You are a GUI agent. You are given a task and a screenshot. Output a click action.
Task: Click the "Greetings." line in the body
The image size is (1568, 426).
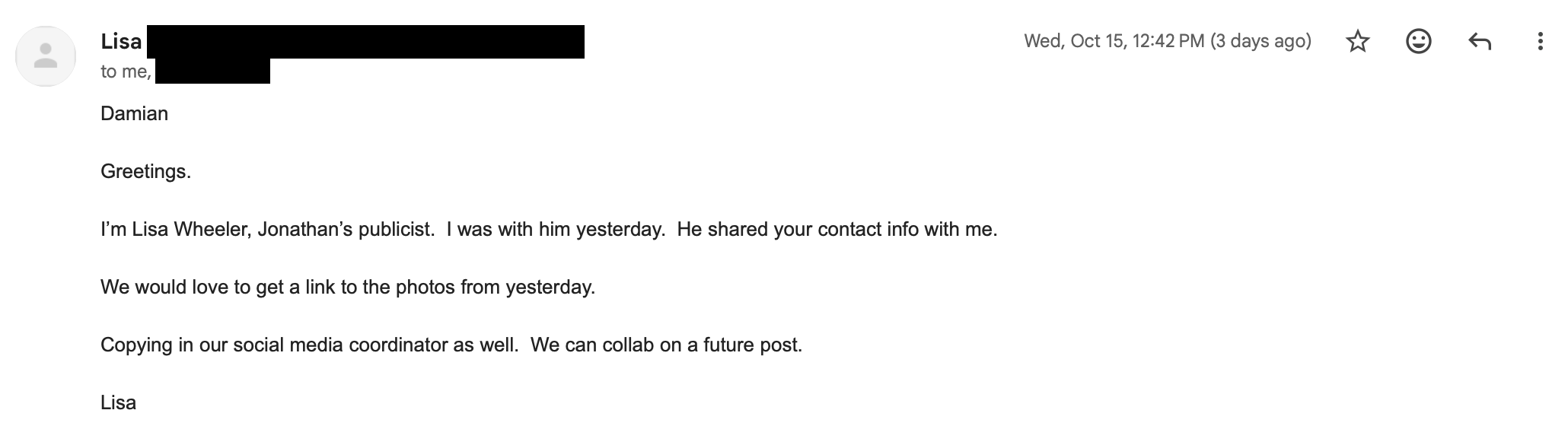click(145, 171)
